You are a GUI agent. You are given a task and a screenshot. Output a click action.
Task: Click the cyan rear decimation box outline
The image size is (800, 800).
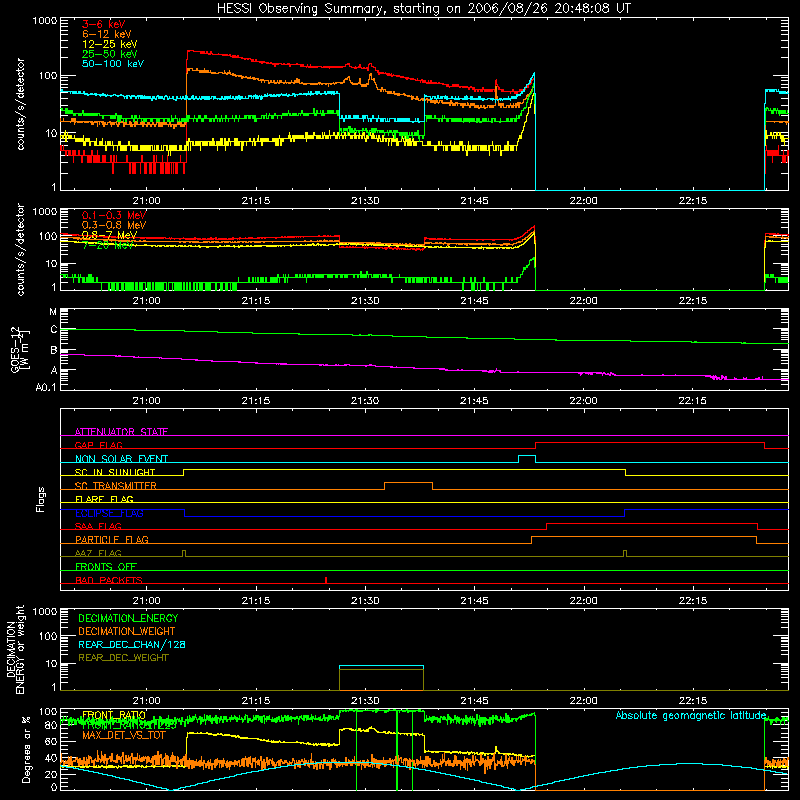[x=381, y=666]
